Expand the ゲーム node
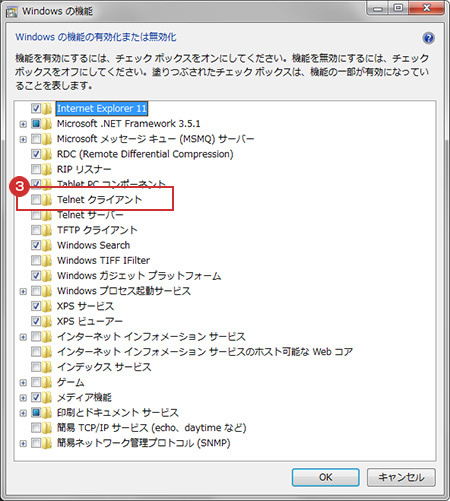 click(23, 383)
